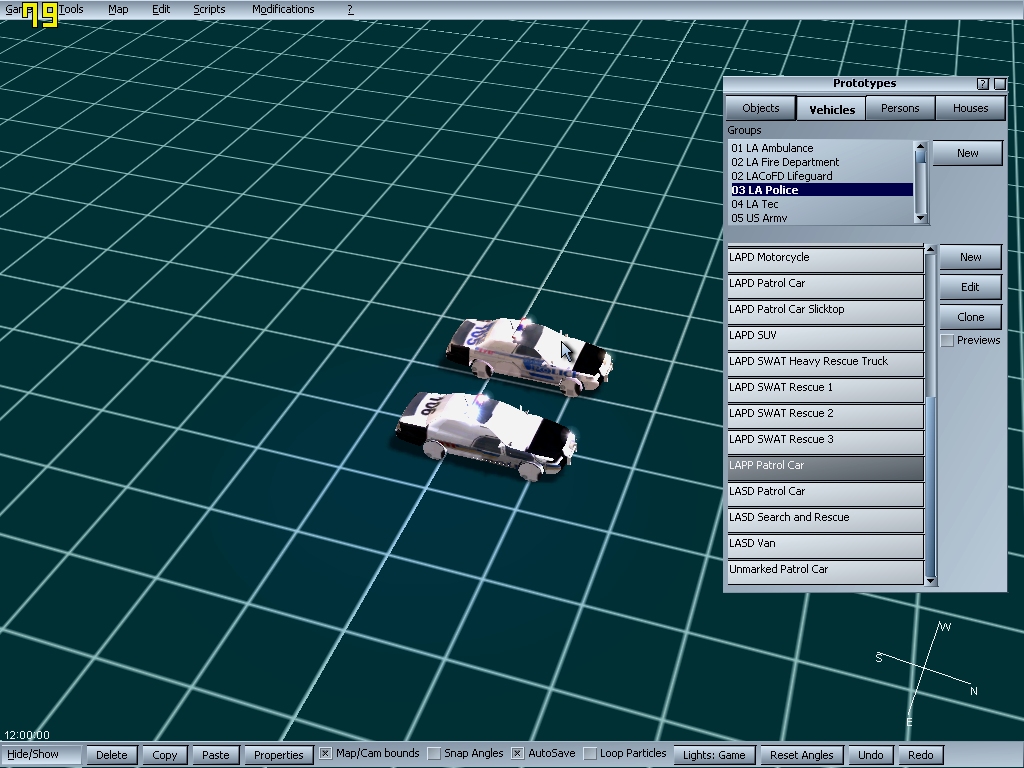Click the Groups list scroll down arrow
1024x768 pixels.
[921, 218]
